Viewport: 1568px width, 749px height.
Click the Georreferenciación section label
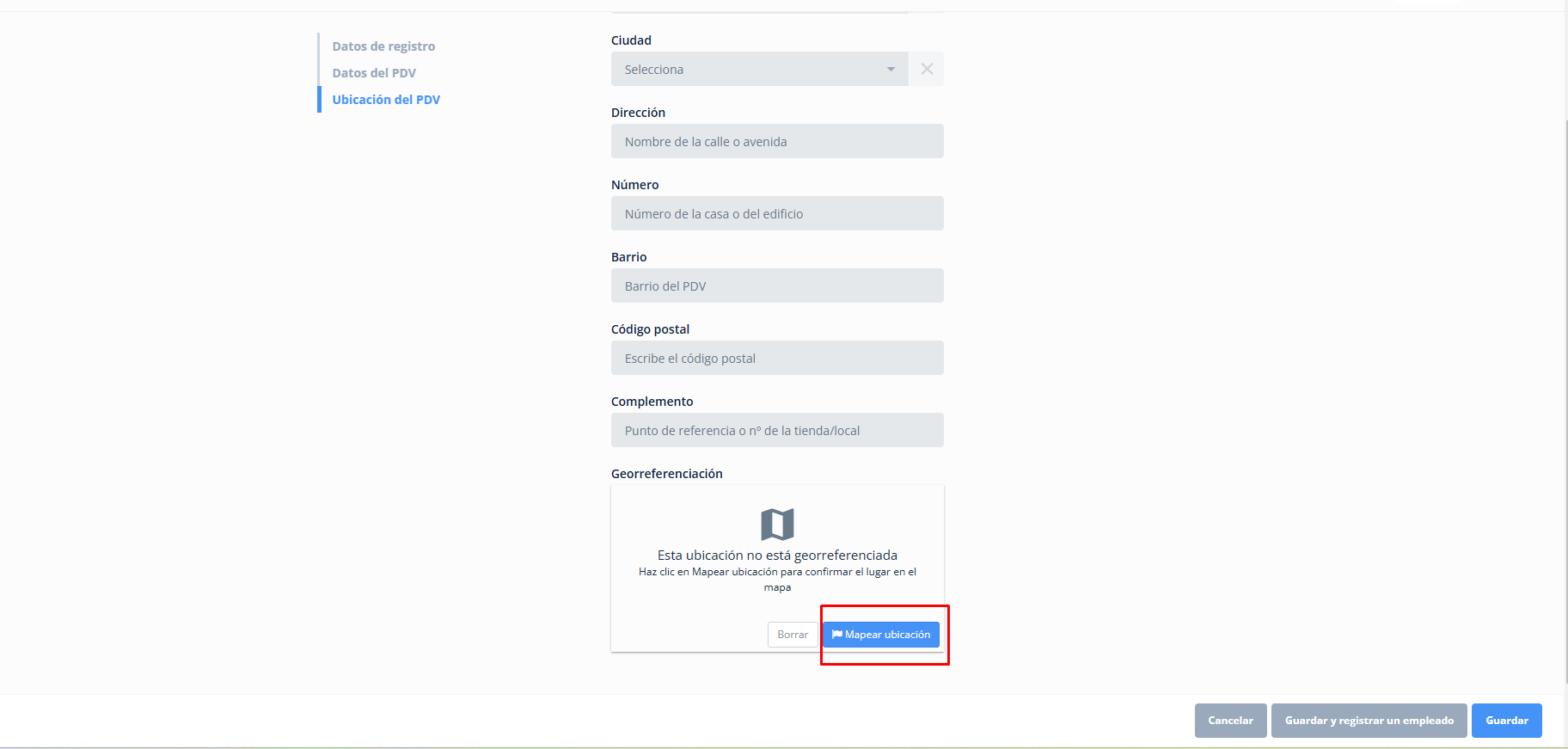[666, 474]
